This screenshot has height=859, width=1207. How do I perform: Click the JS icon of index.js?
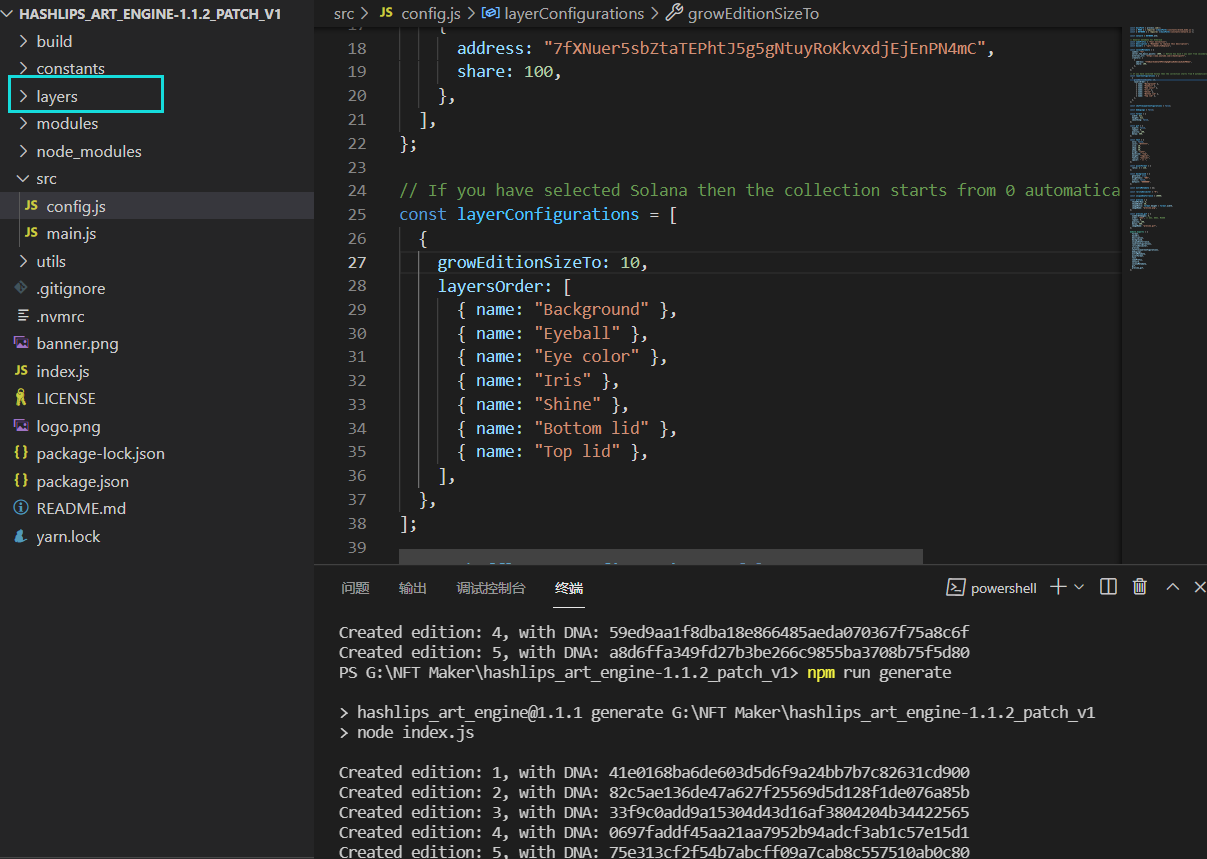[21, 371]
